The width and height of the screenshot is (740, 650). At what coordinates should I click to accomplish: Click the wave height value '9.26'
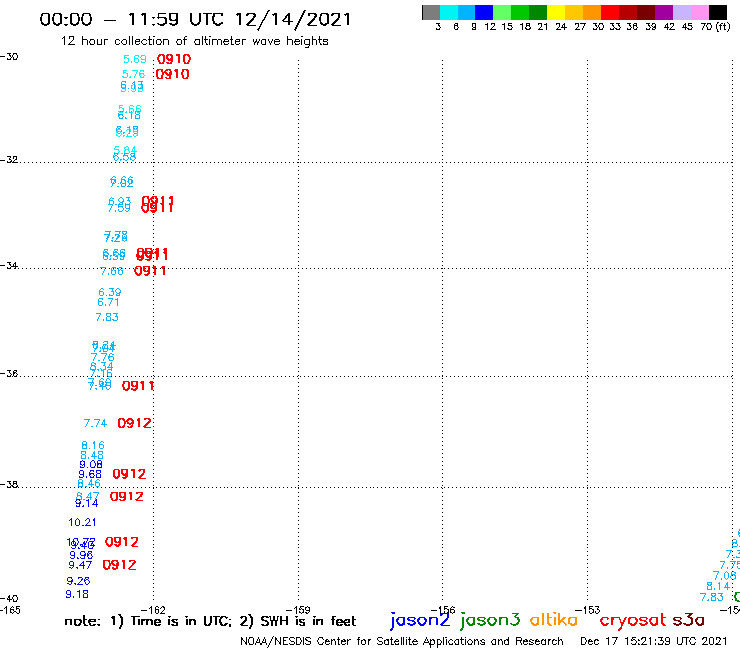pyautogui.click(x=78, y=581)
